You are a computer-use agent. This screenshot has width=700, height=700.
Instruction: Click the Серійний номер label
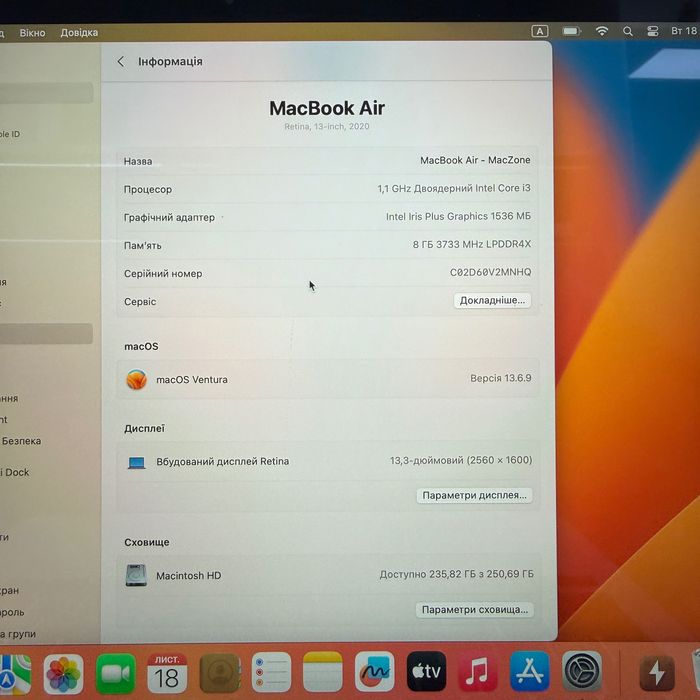pos(163,274)
